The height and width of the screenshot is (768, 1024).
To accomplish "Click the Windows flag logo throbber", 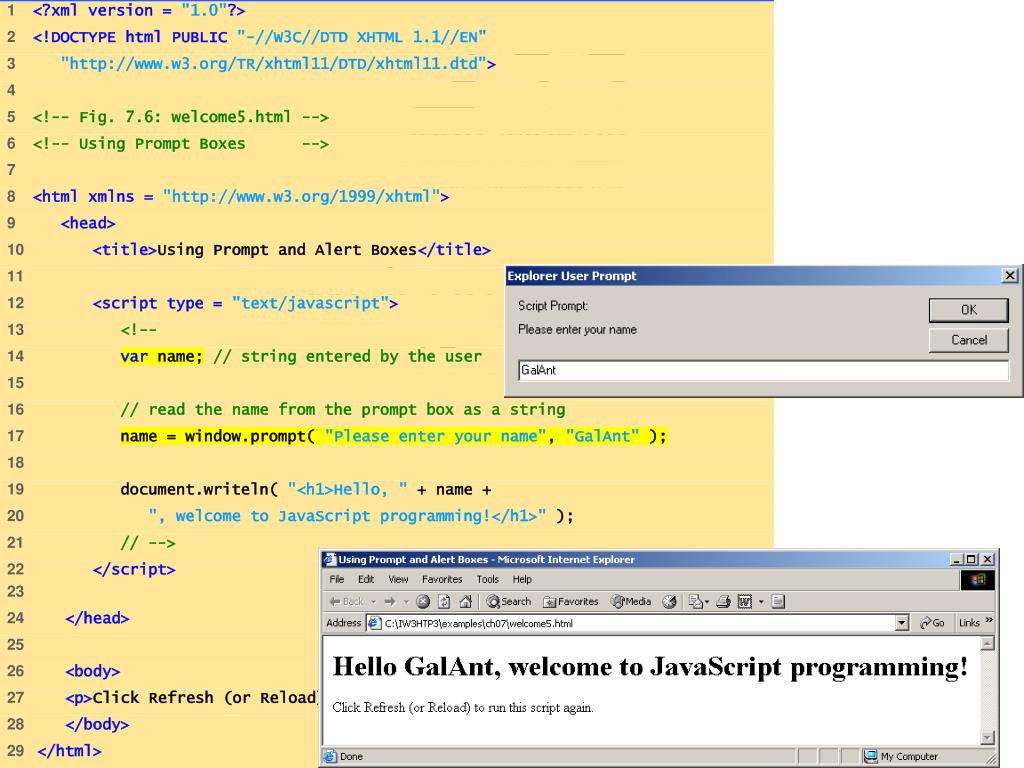I will coord(978,580).
